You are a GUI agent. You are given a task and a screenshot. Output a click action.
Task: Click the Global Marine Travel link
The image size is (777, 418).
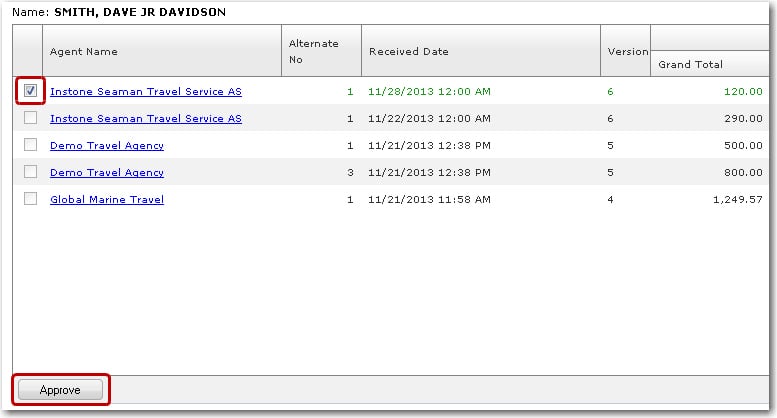coord(107,200)
